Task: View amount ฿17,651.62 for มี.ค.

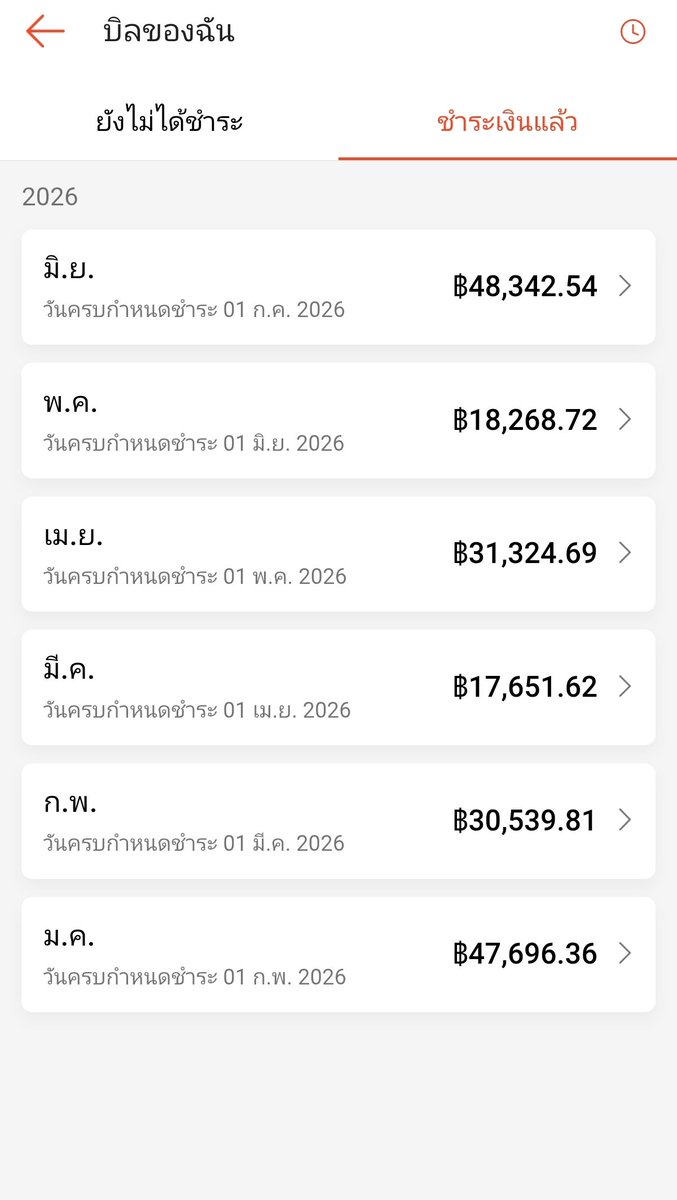Action: click(525, 687)
